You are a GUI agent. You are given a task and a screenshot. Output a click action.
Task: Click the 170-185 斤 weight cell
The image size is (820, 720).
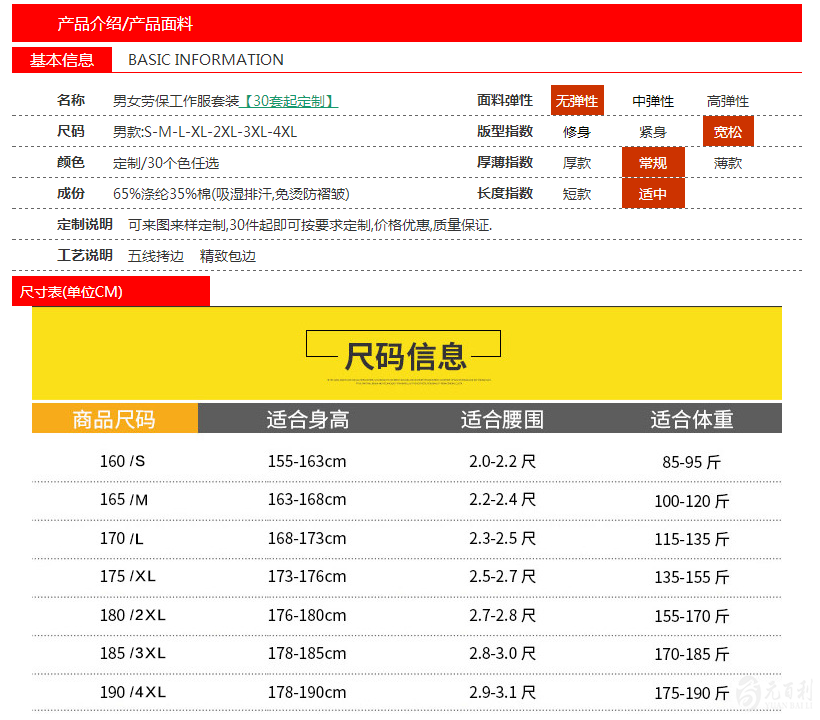pos(691,654)
